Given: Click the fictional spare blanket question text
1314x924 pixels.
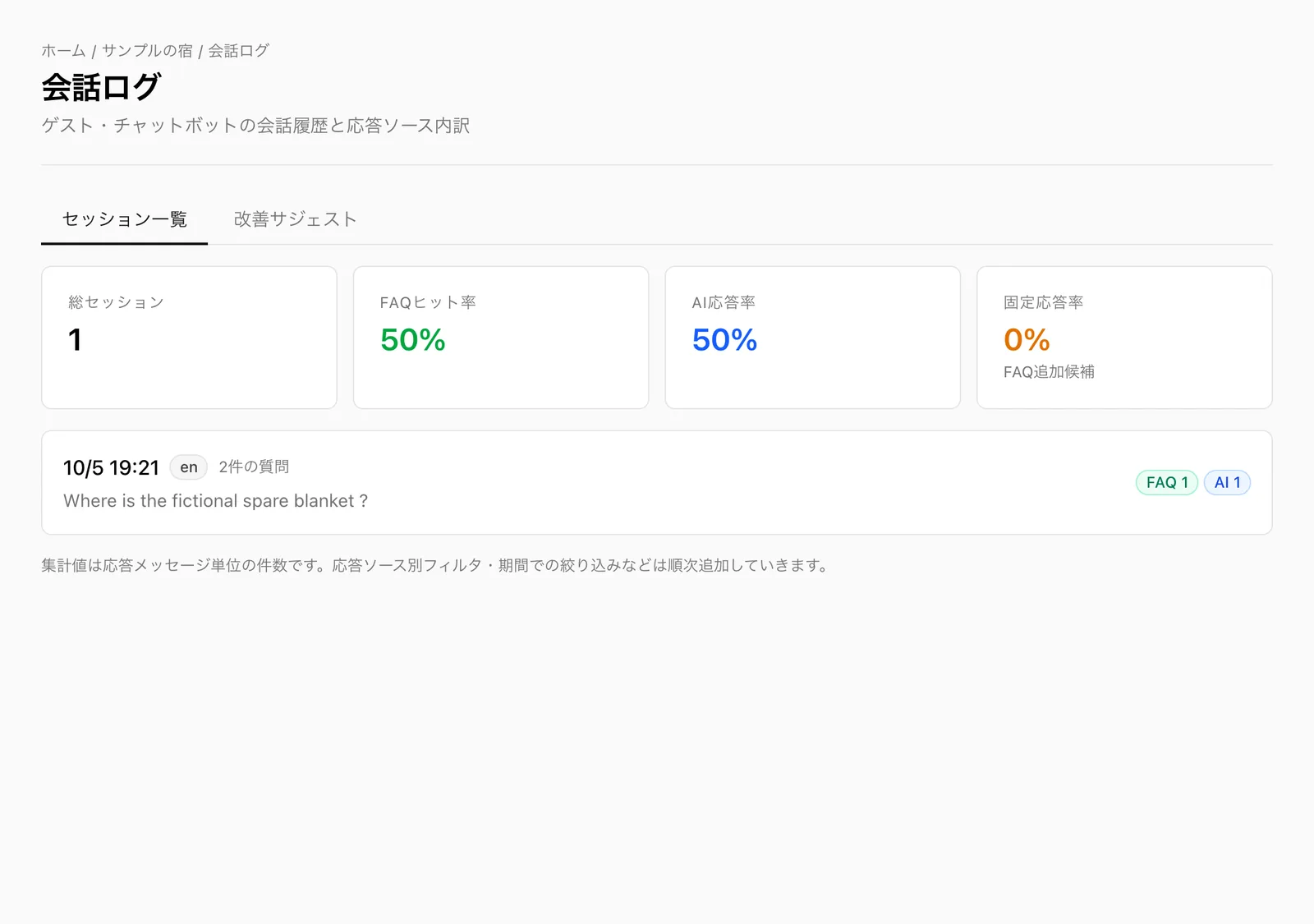Looking at the screenshot, I should 216,501.
